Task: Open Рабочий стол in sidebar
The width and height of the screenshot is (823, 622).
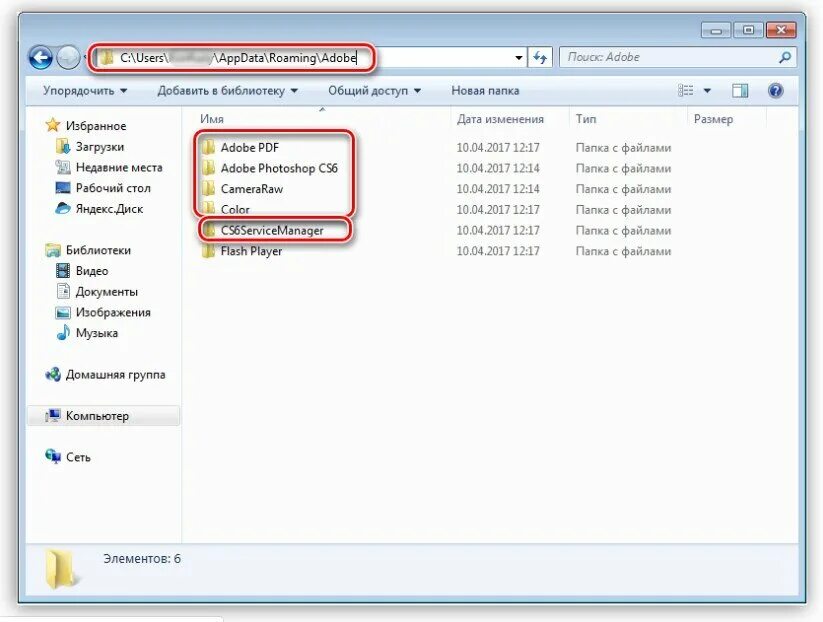Action: (x=103, y=188)
